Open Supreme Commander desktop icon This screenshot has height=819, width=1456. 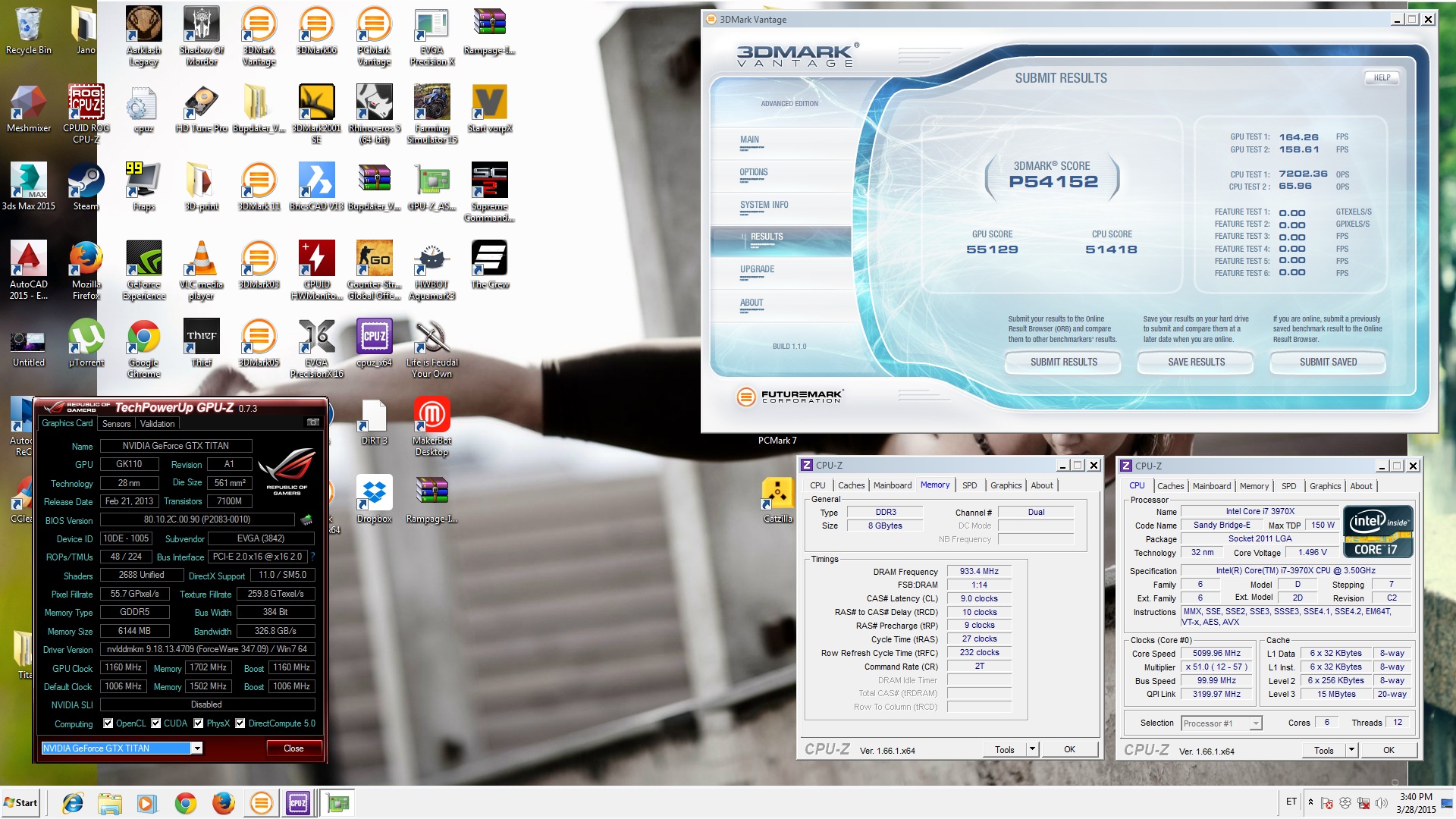(x=489, y=192)
